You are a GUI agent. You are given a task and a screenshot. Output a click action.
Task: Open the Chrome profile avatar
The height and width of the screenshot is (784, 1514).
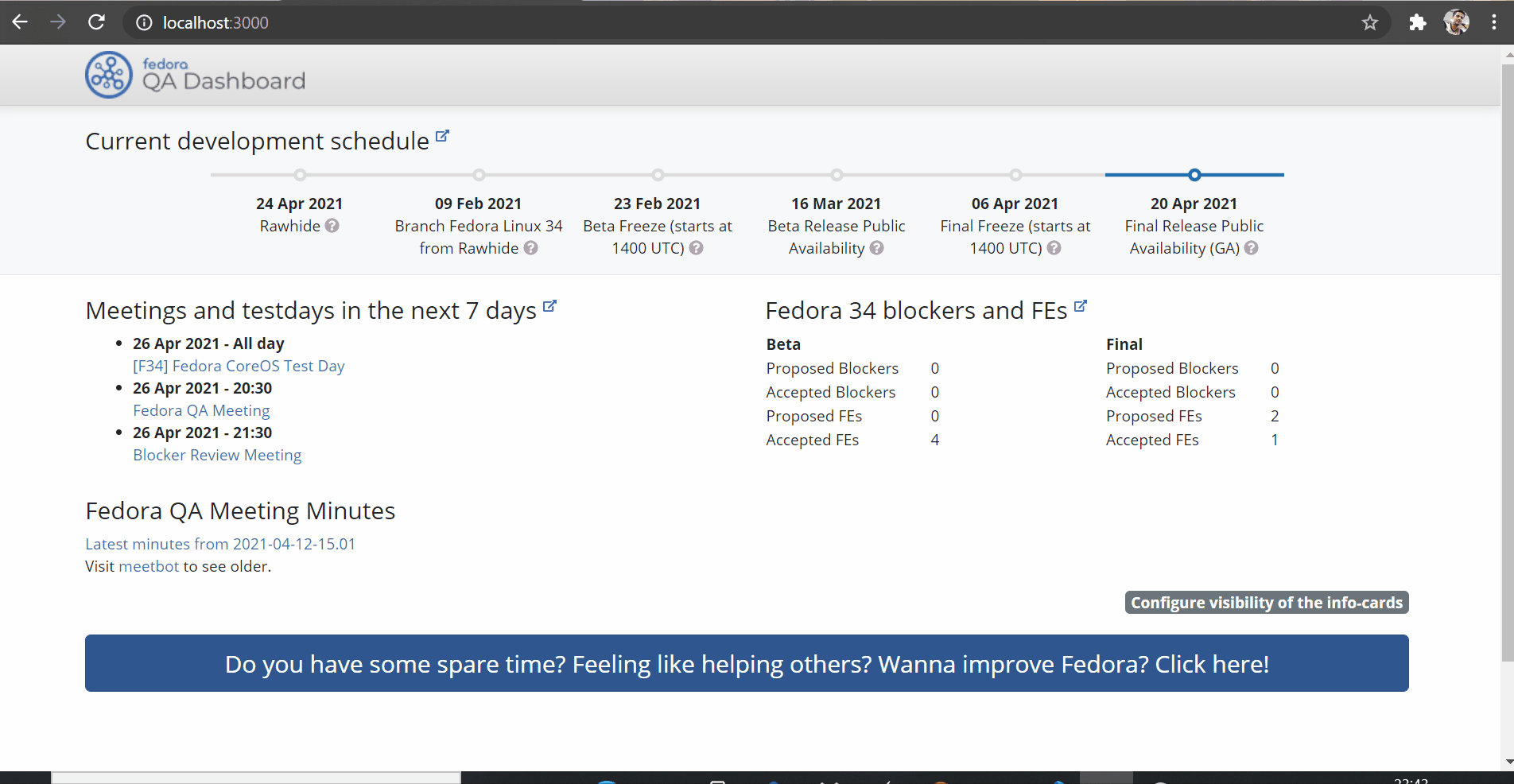1456,22
